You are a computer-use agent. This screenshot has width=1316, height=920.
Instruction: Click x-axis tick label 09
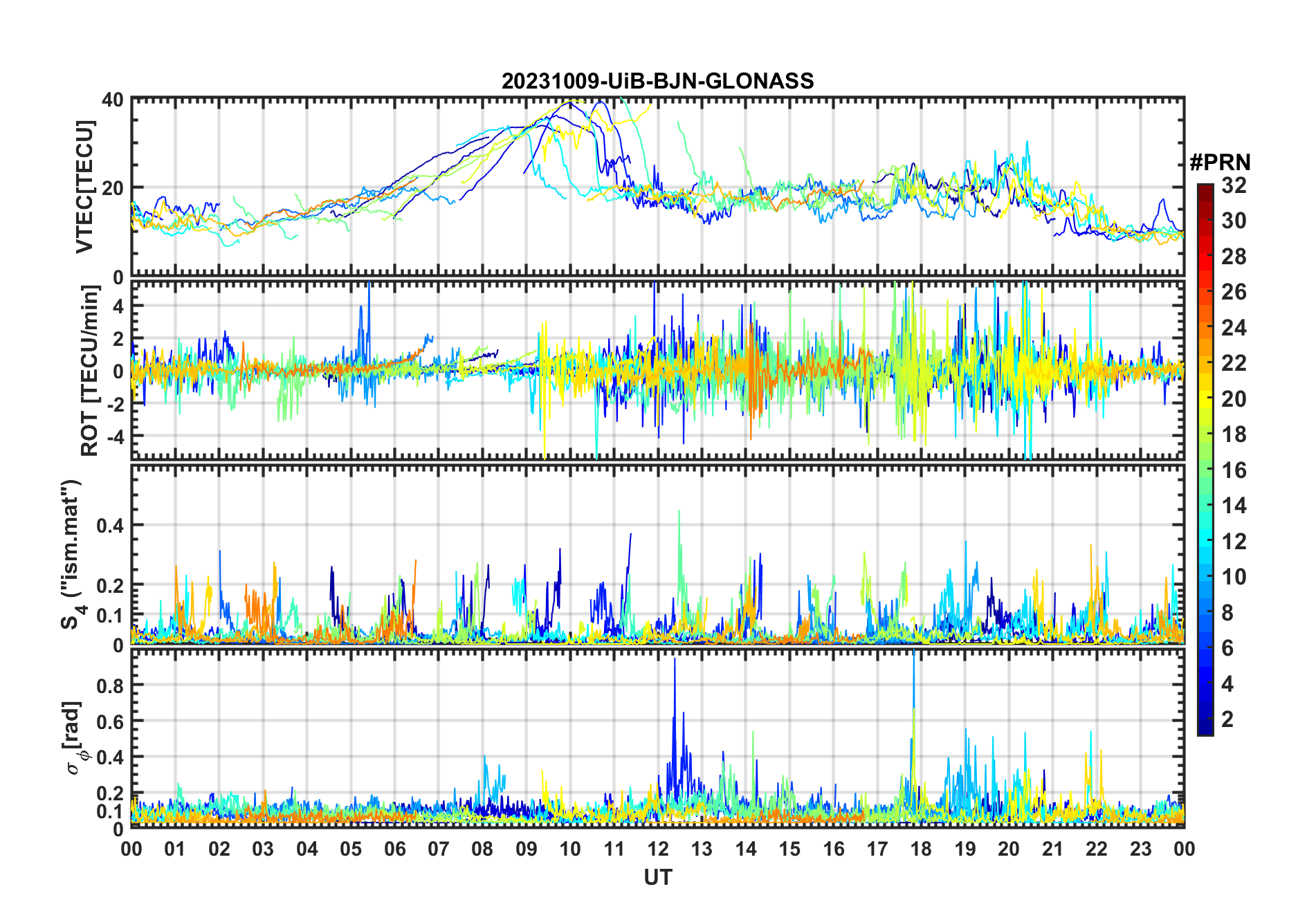527,849
